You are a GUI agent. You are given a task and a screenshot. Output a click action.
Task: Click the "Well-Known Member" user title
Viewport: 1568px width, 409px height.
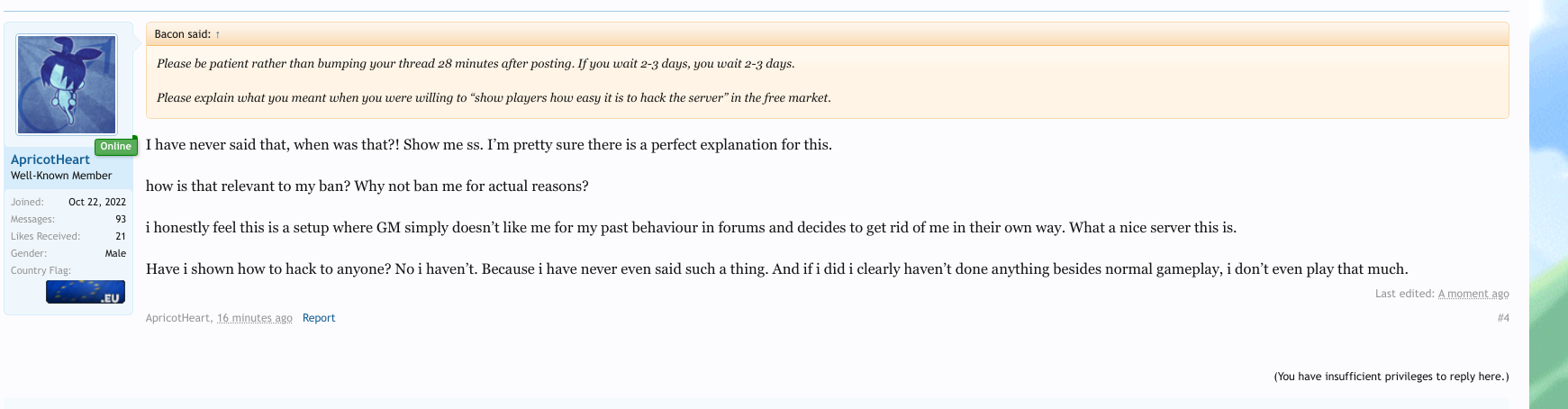tap(61, 176)
